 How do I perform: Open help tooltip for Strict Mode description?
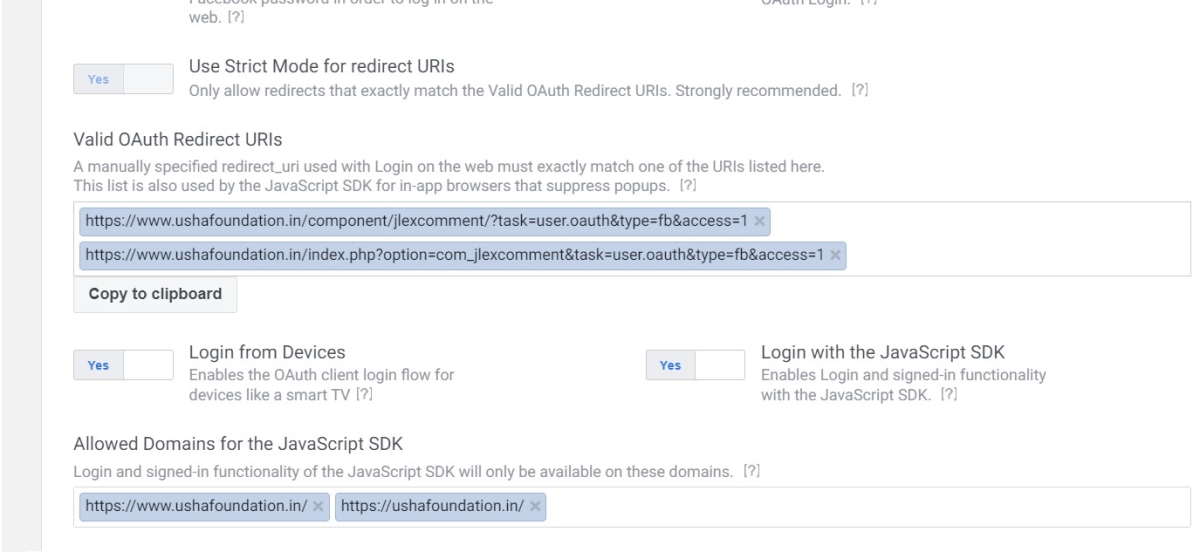pos(858,91)
